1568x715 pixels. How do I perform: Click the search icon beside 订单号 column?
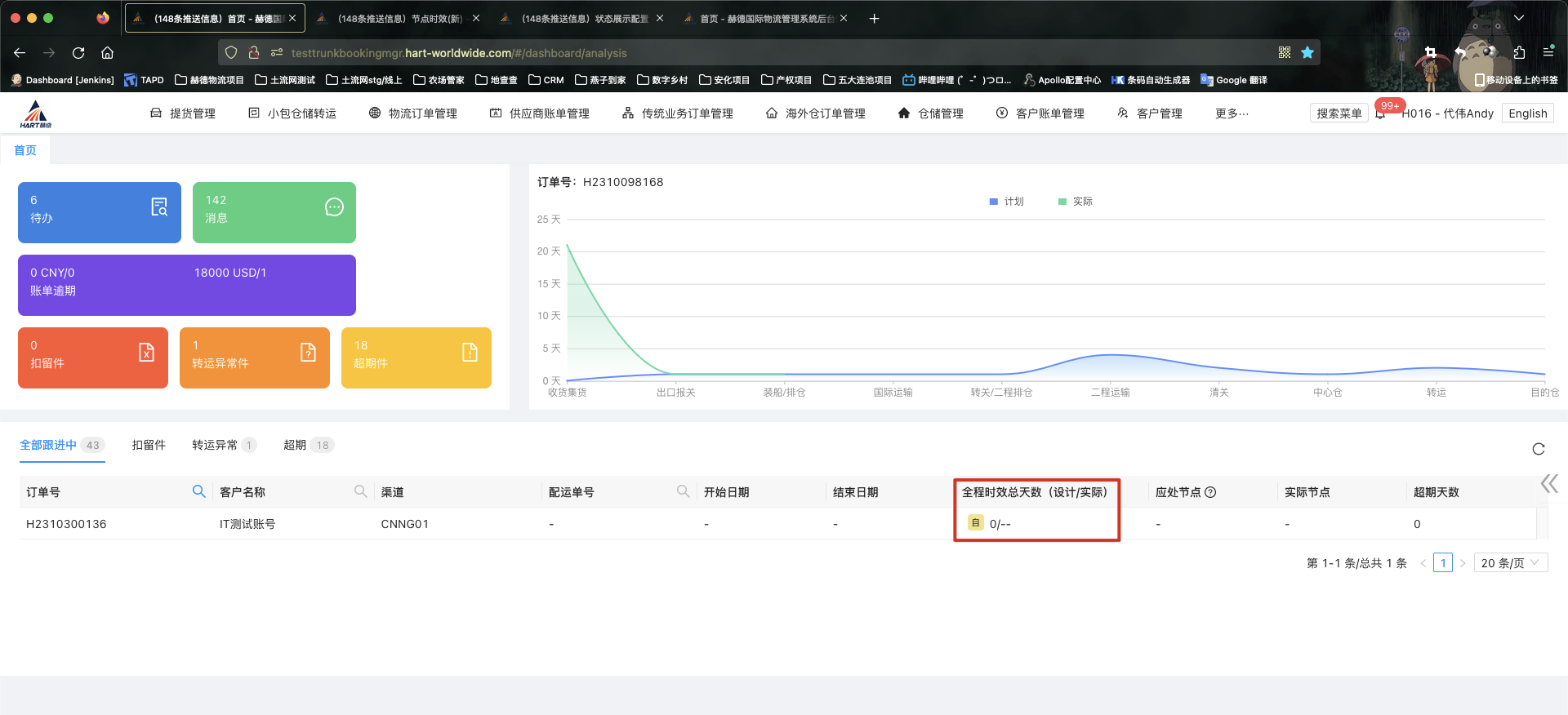198,491
